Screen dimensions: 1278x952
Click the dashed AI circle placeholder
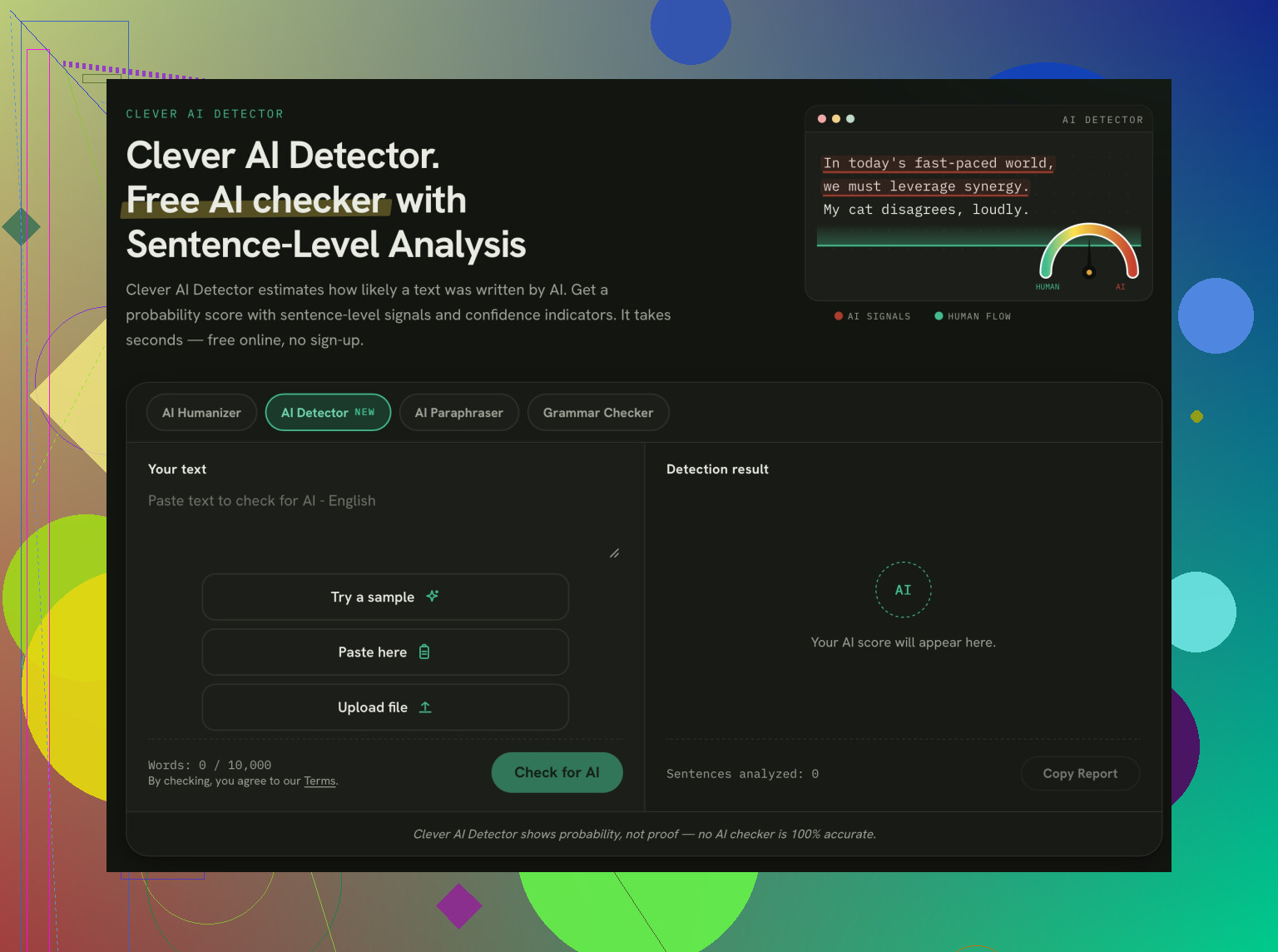click(x=903, y=590)
